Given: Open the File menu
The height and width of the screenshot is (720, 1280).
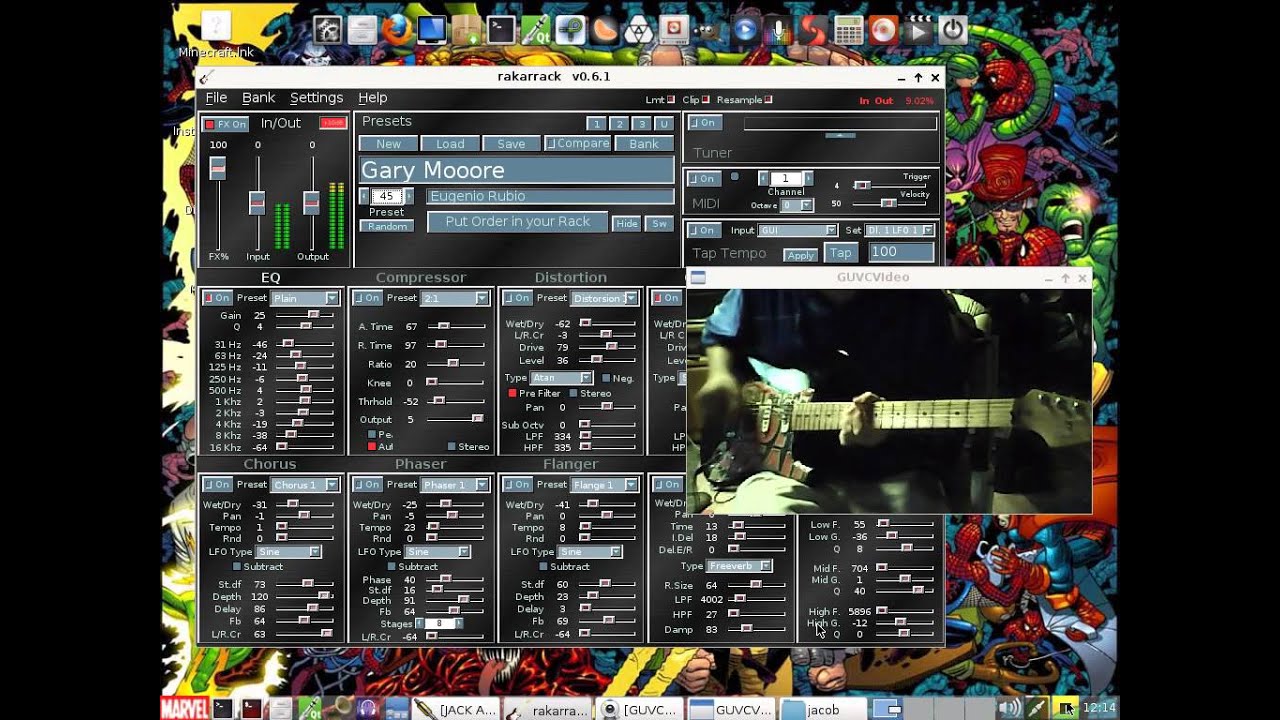Looking at the screenshot, I should coord(216,98).
